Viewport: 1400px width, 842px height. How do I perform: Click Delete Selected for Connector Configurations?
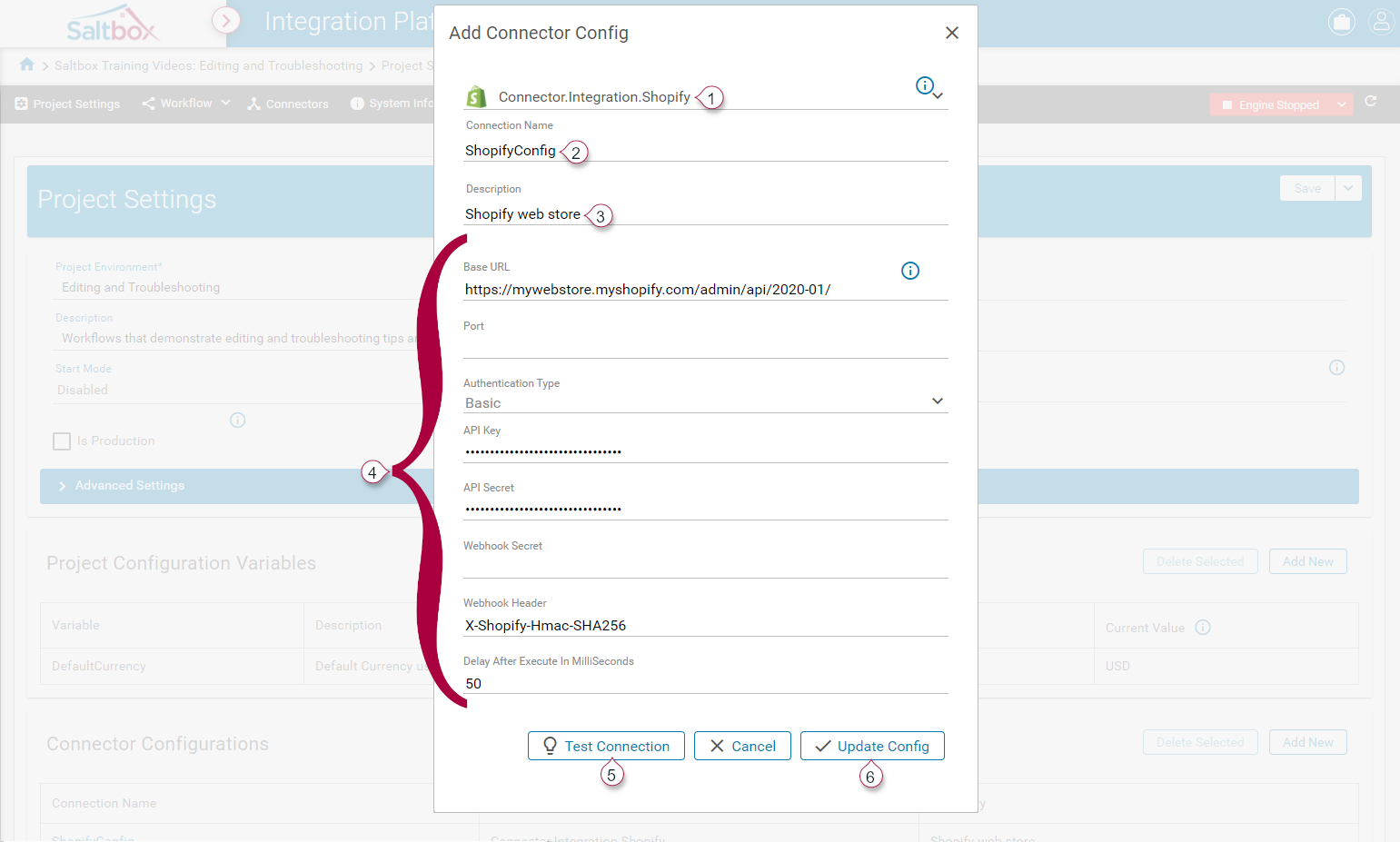(1200, 742)
